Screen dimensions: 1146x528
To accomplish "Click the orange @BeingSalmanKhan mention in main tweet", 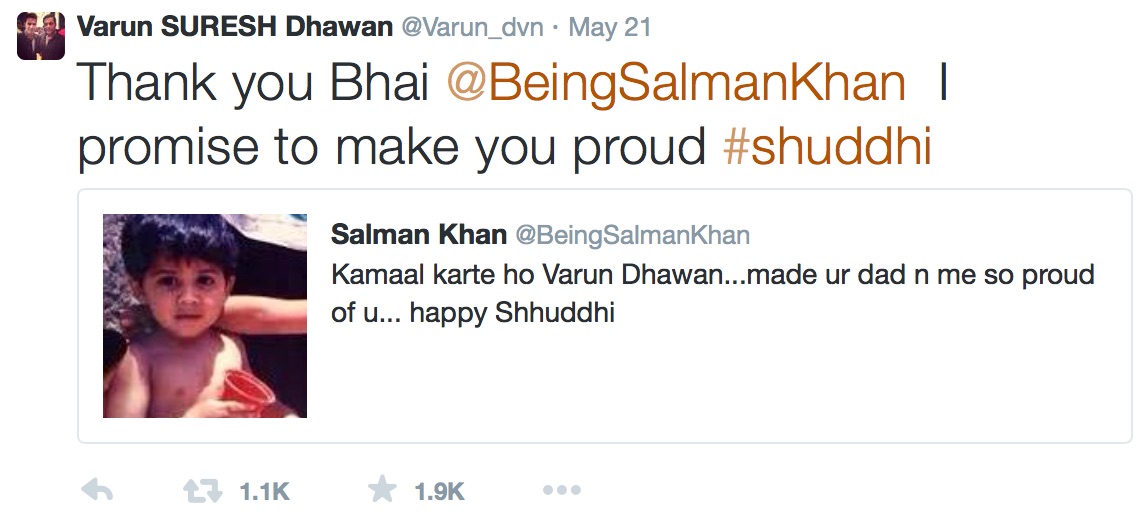I will pyautogui.click(x=676, y=84).
